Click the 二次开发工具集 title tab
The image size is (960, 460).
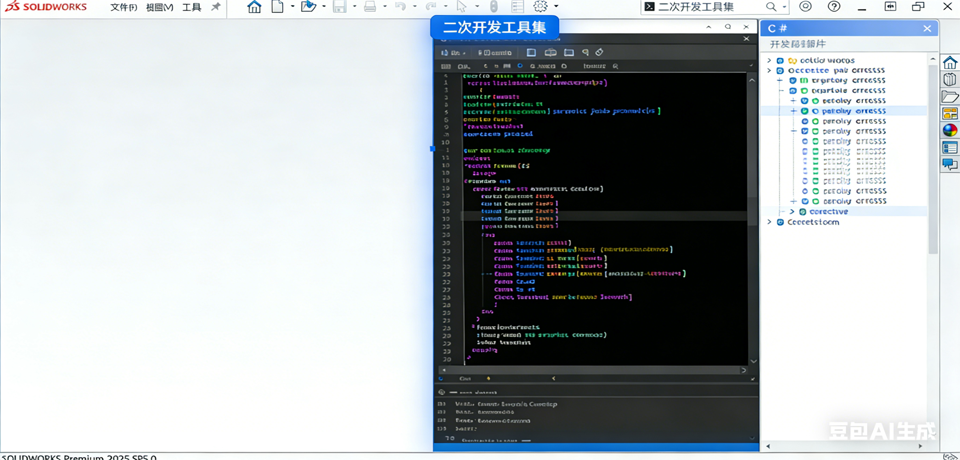point(495,28)
